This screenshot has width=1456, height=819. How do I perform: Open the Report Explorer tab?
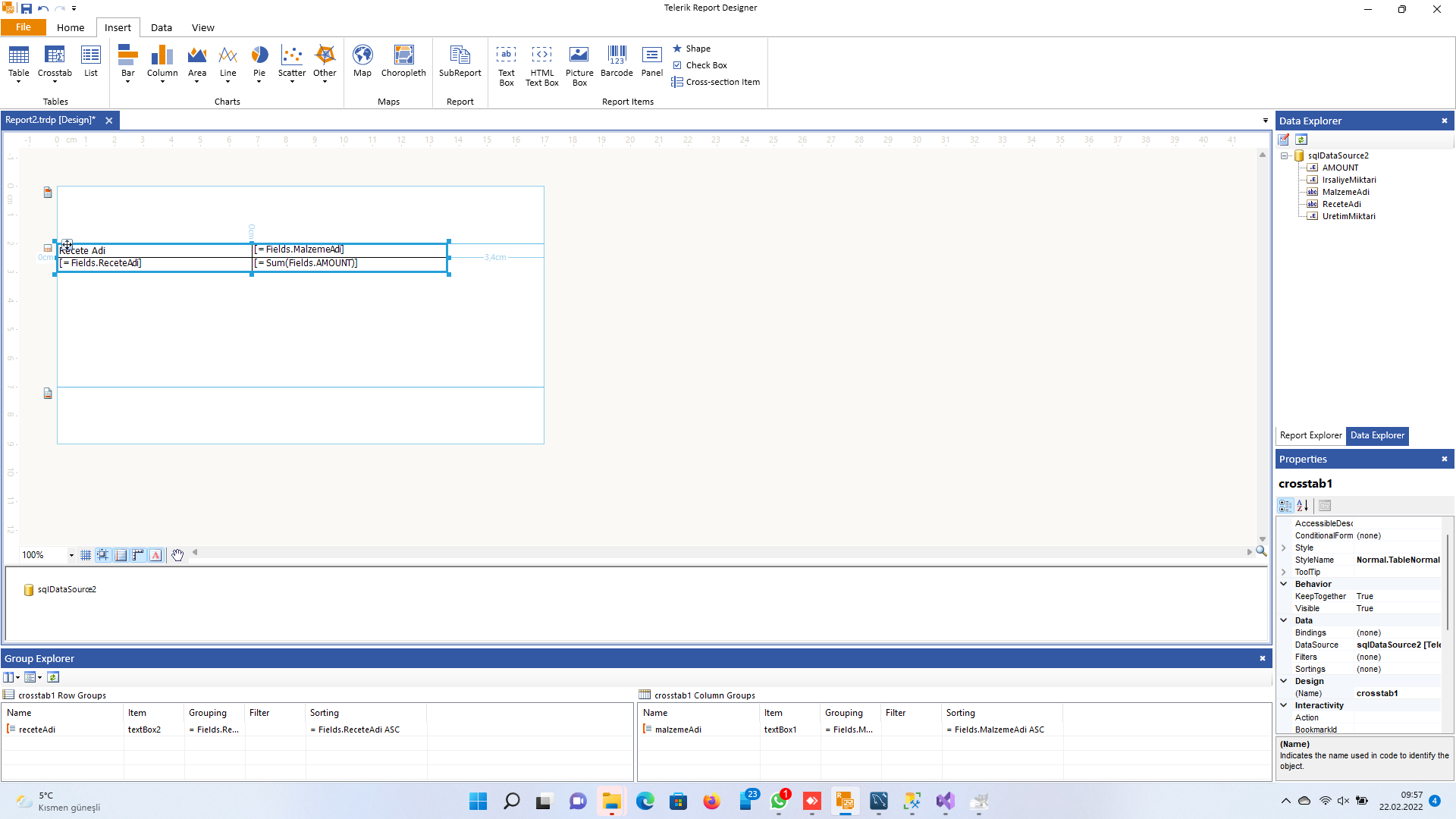pos(1310,435)
